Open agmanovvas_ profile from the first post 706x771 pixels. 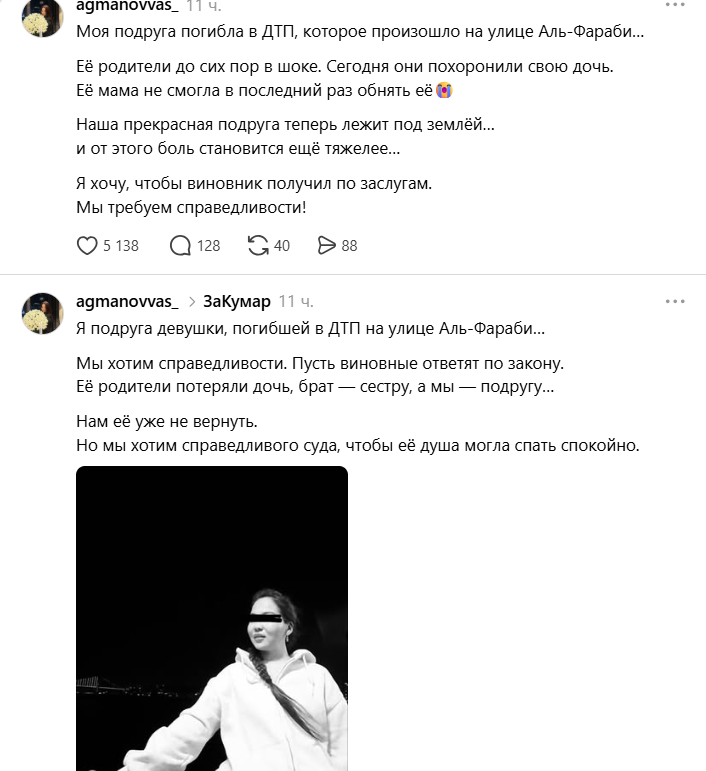coord(126,5)
